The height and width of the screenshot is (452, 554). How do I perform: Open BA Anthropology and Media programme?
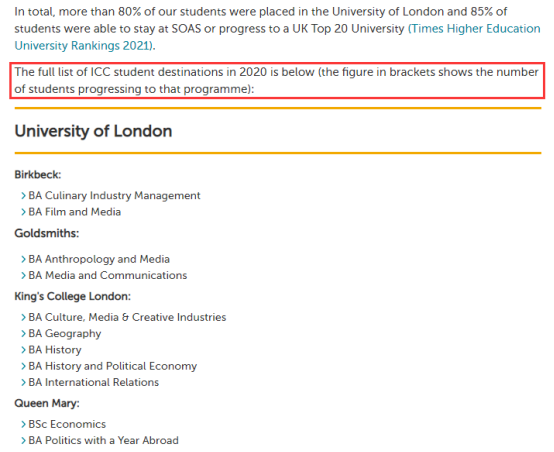point(99,259)
